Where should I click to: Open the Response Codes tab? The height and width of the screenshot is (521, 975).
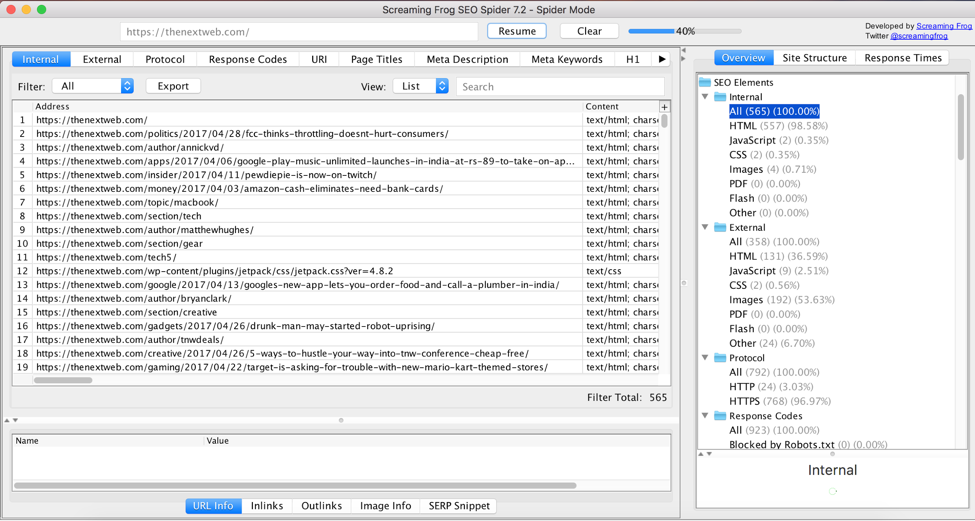tap(248, 59)
